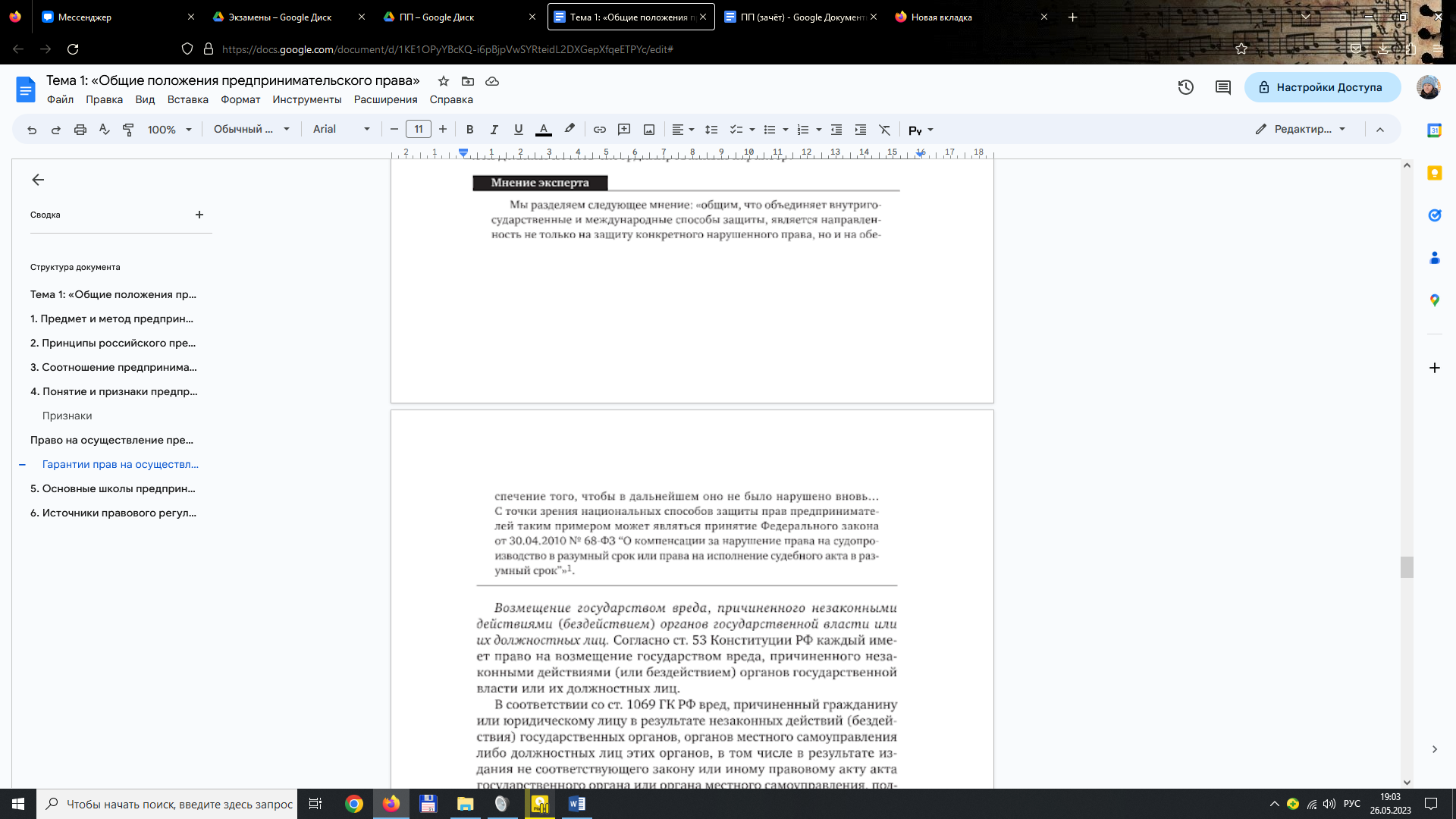Open Word from the Windows taskbar
The height and width of the screenshot is (819, 1456).
[576, 804]
